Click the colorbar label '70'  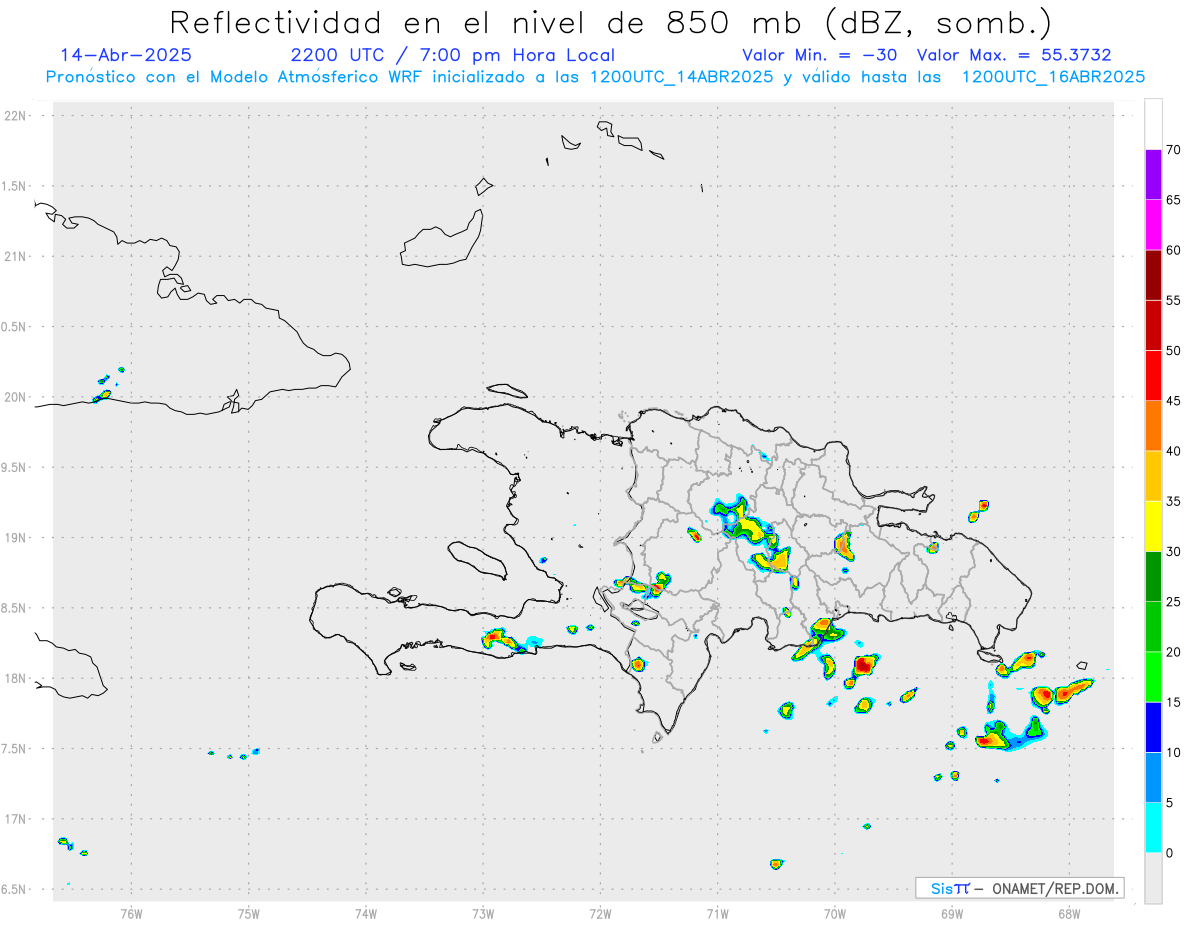(x=1173, y=150)
